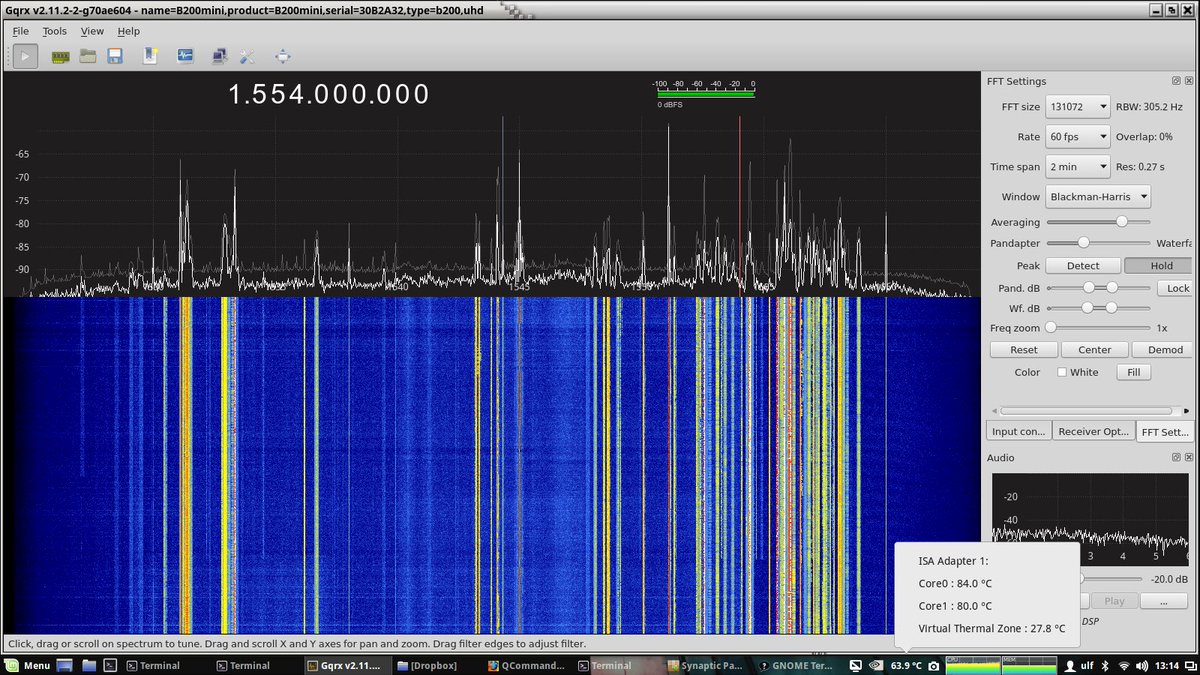Click the NVIDIA tray icon
This screenshot has width=1200, height=675.
coord(876,665)
